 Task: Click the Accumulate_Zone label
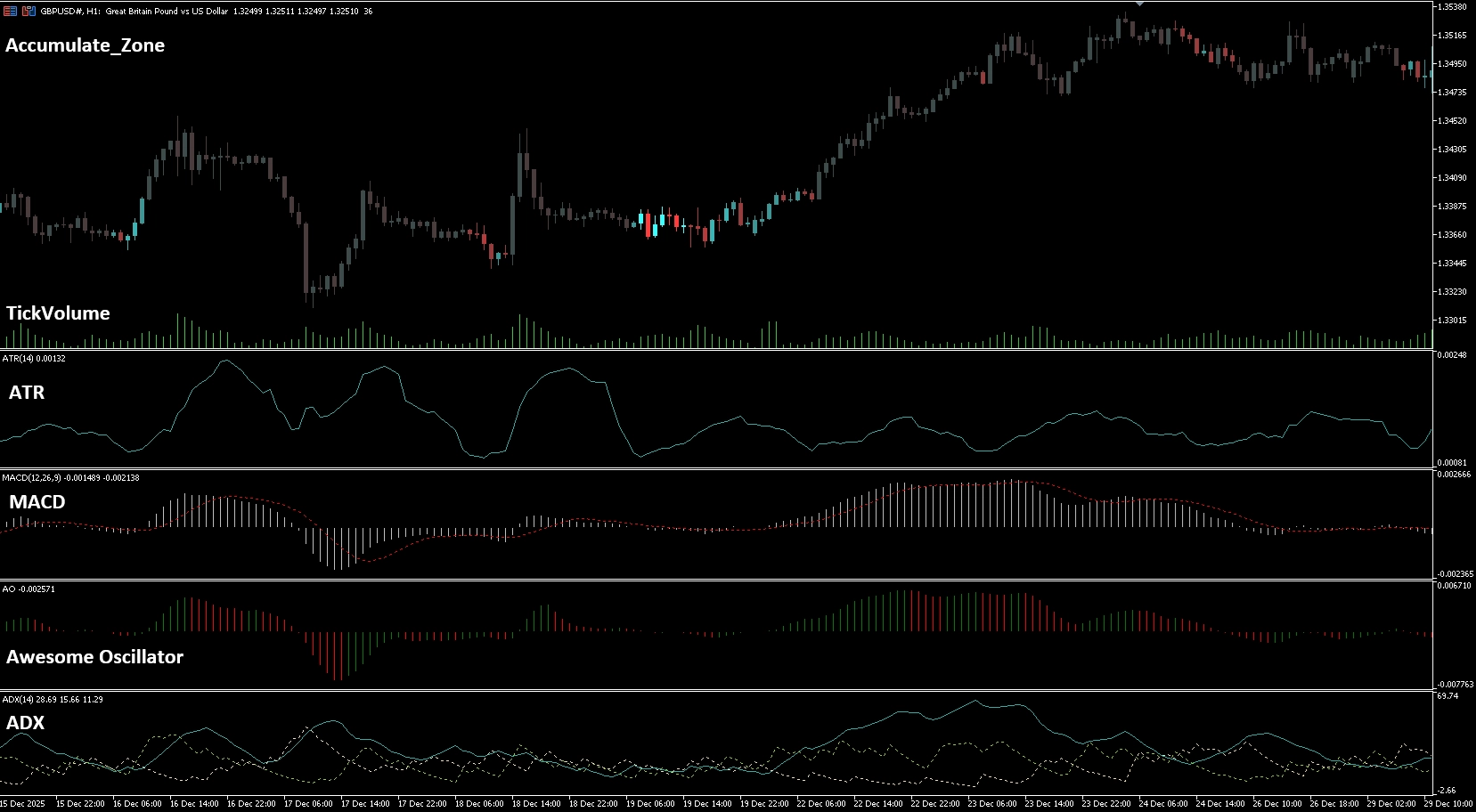pyautogui.click(x=86, y=45)
